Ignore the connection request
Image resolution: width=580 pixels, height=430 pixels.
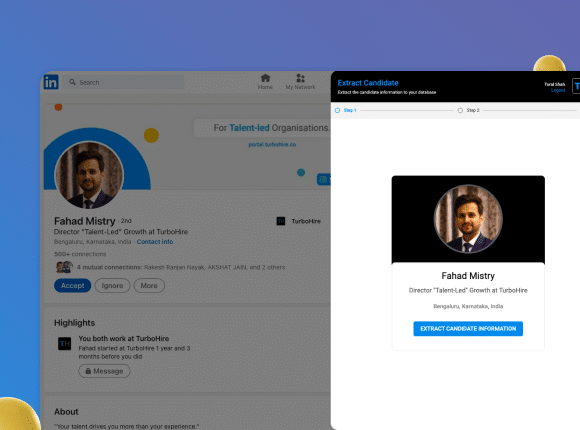(x=112, y=286)
